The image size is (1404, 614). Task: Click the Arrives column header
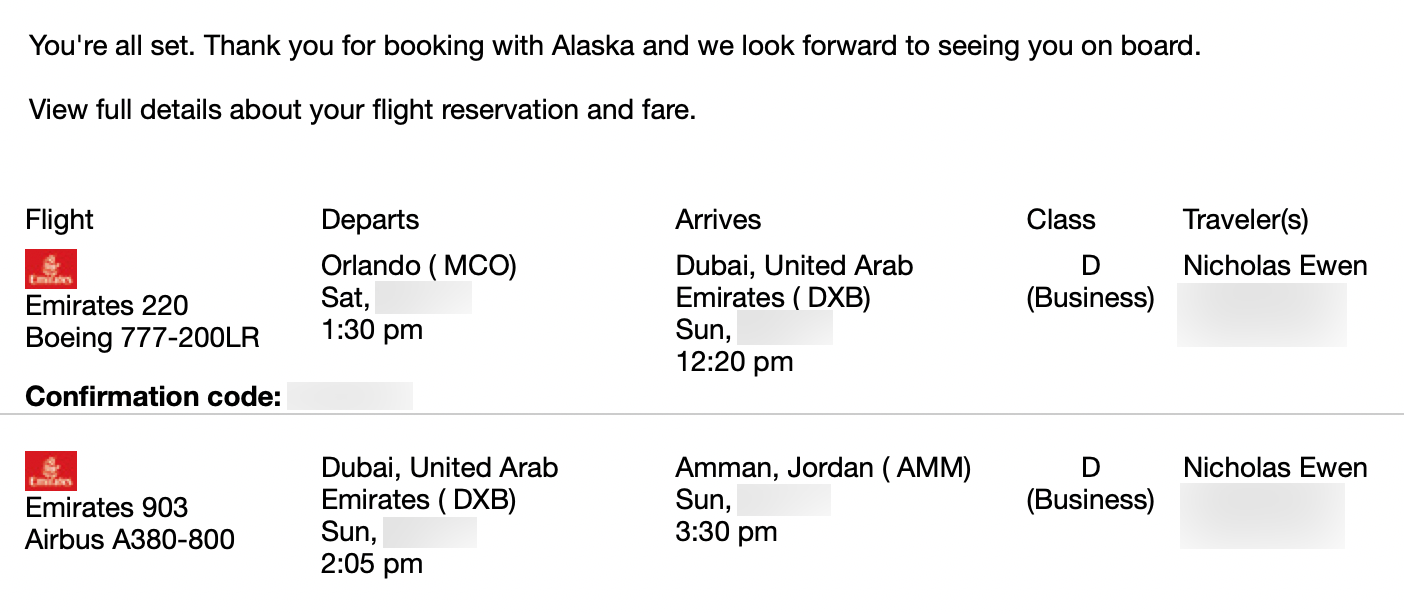tap(719, 220)
